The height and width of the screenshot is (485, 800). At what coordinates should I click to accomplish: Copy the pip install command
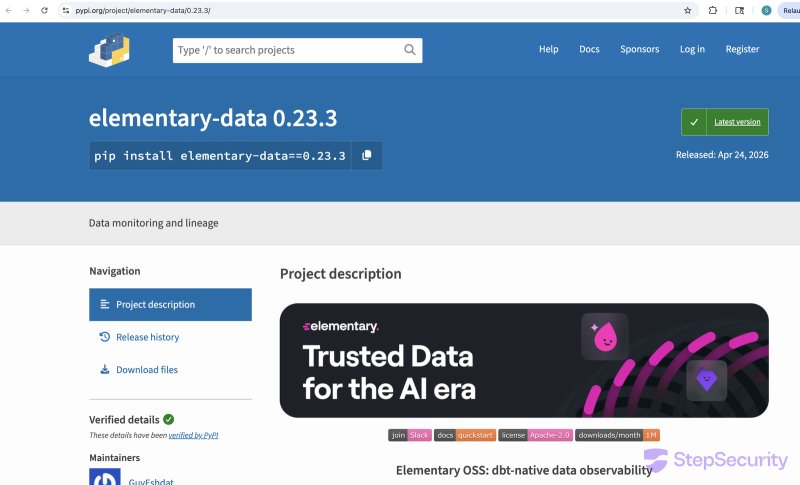pos(367,155)
